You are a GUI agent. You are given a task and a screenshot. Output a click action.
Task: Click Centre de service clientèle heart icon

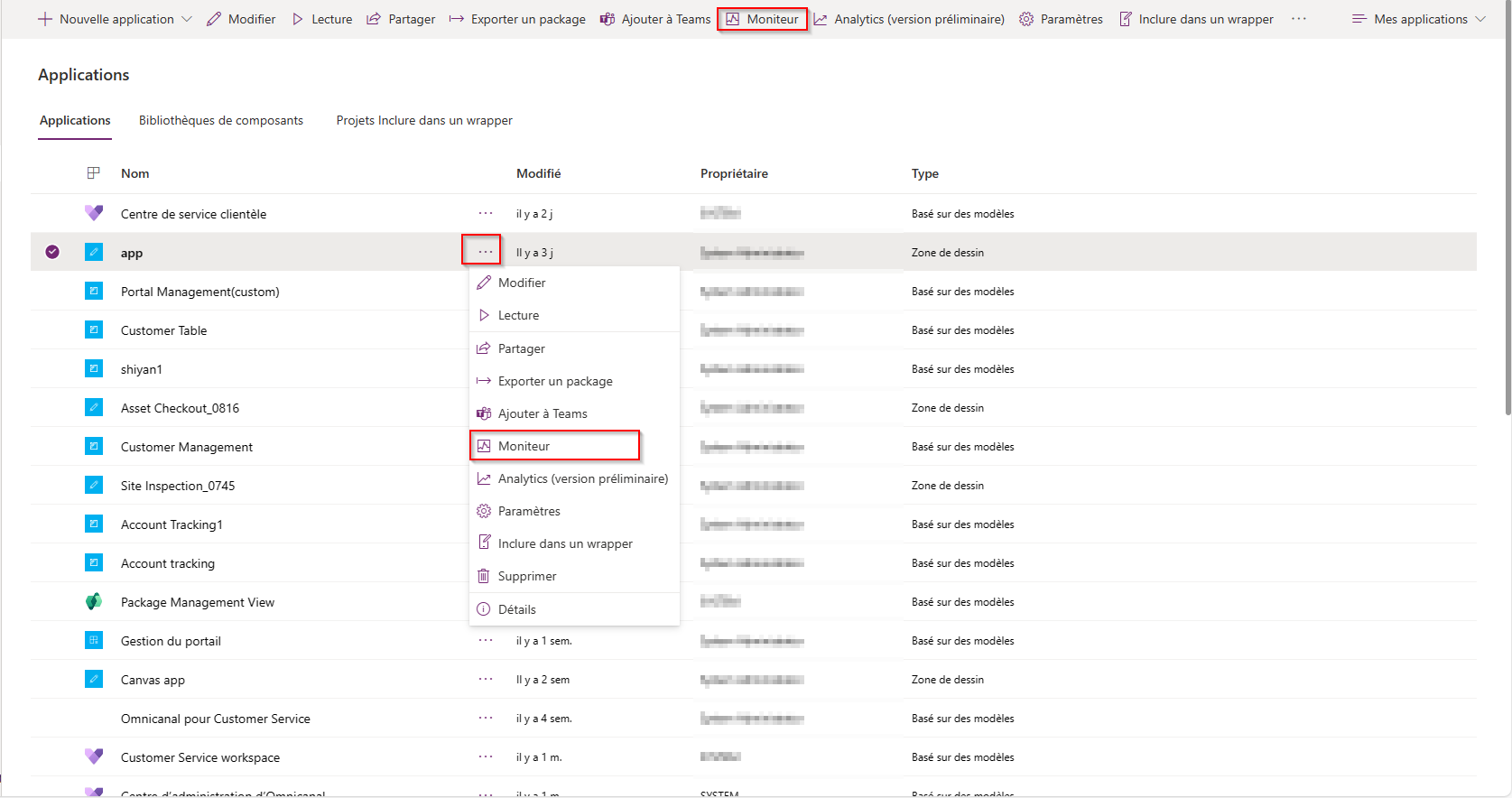(94, 213)
